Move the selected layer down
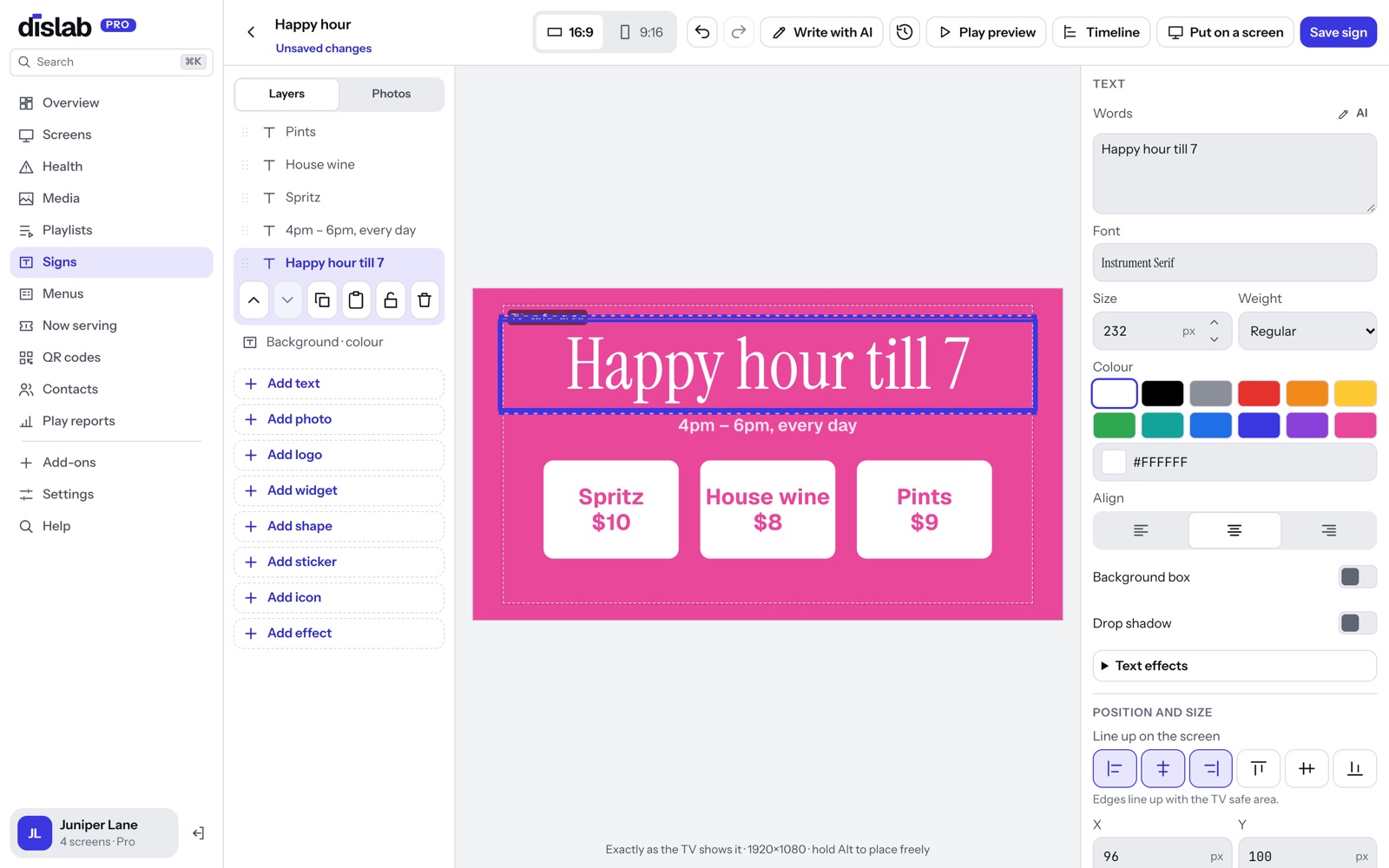Viewport: 1389px width, 868px height. (287, 300)
